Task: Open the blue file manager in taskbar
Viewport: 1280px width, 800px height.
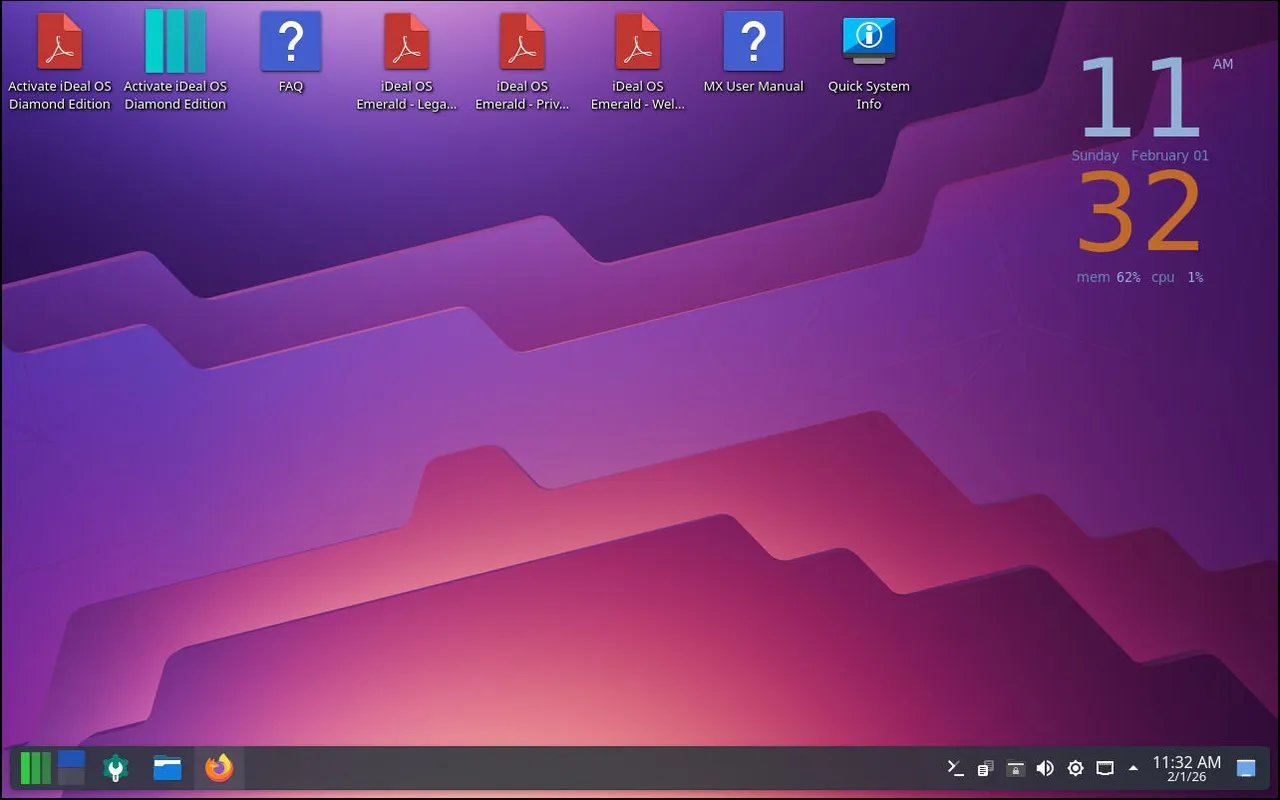Action: tap(167, 768)
